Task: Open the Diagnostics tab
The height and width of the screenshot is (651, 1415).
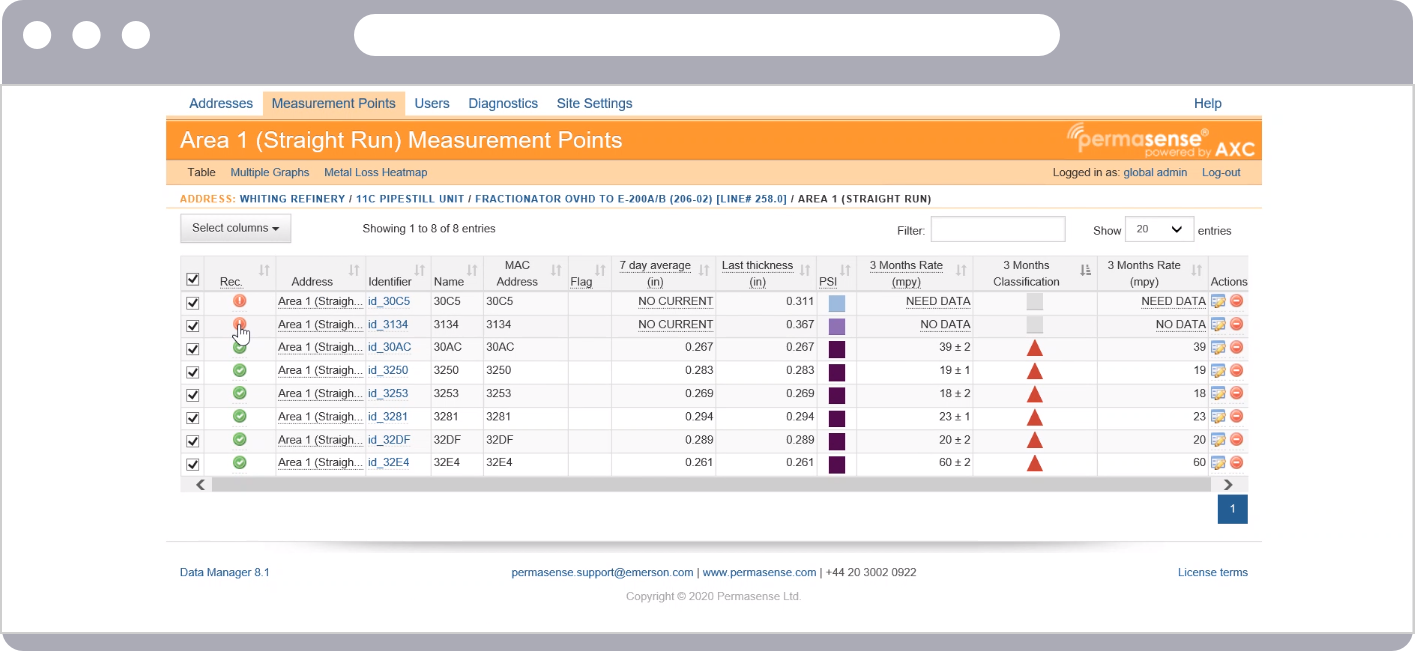Action: pos(503,103)
